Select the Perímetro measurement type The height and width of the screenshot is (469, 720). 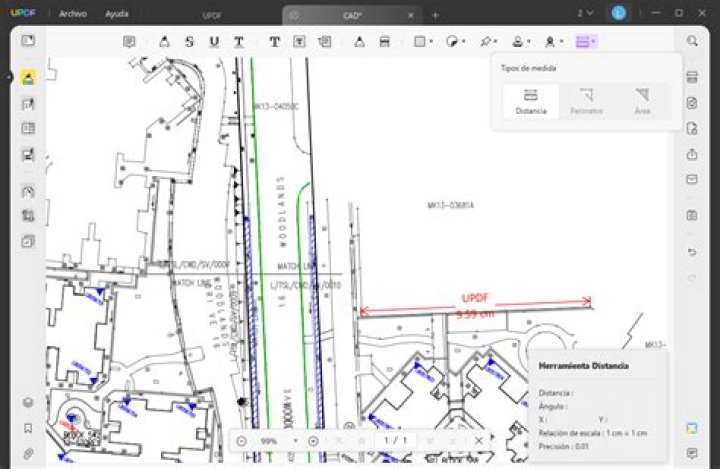[586, 102]
